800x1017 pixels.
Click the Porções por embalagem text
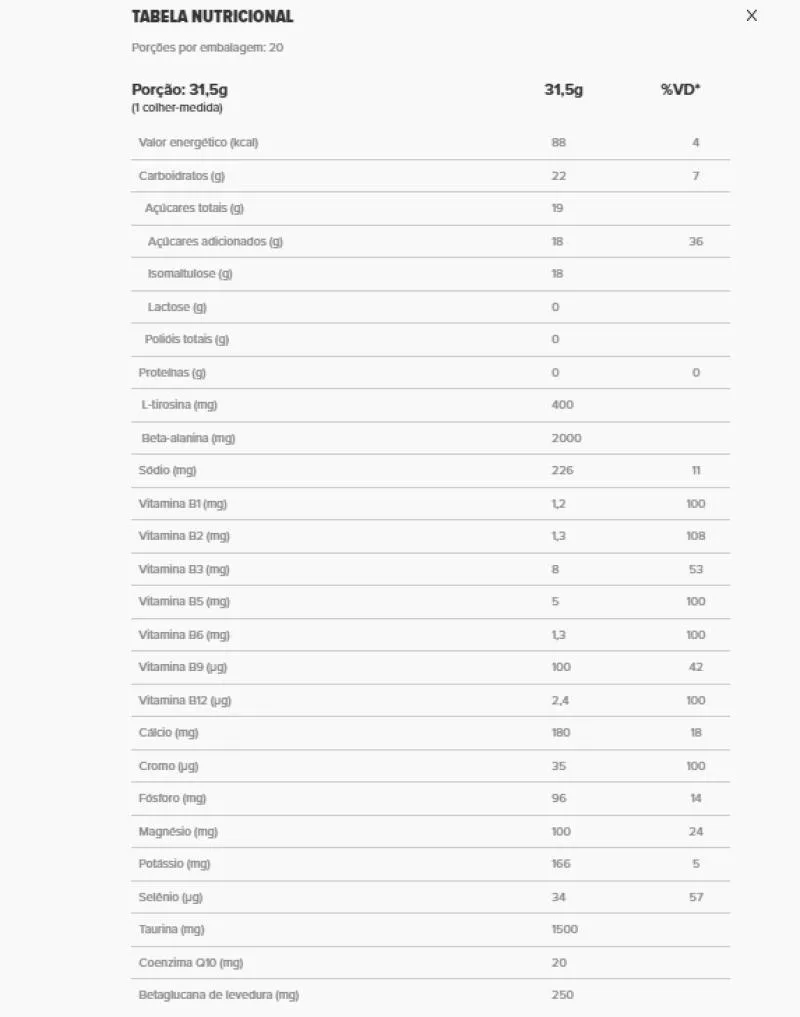click(x=207, y=47)
